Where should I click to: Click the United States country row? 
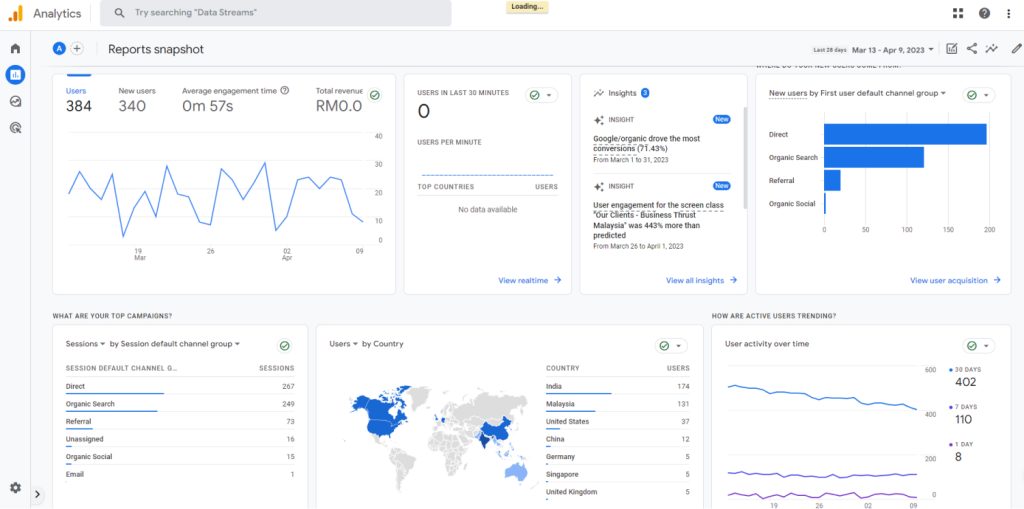coord(618,422)
